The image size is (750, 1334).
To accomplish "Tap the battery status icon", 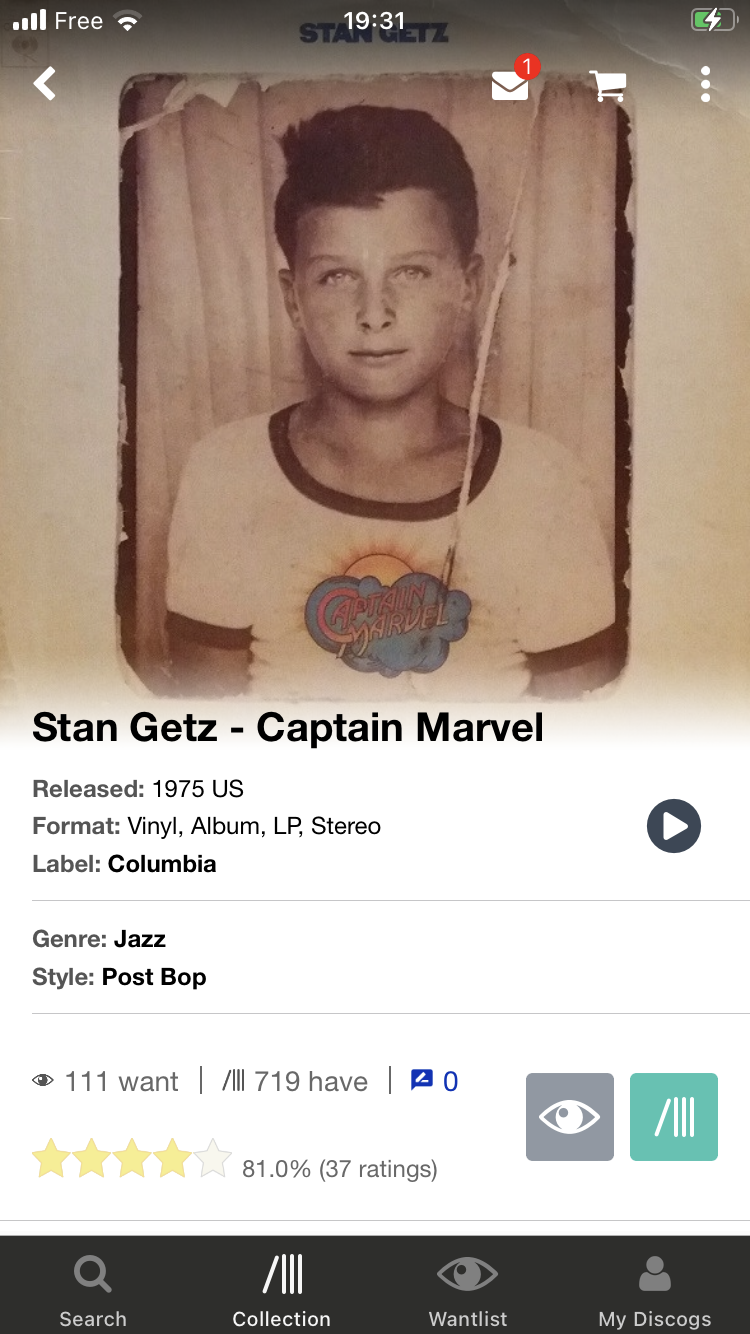I will pos(712,20).
